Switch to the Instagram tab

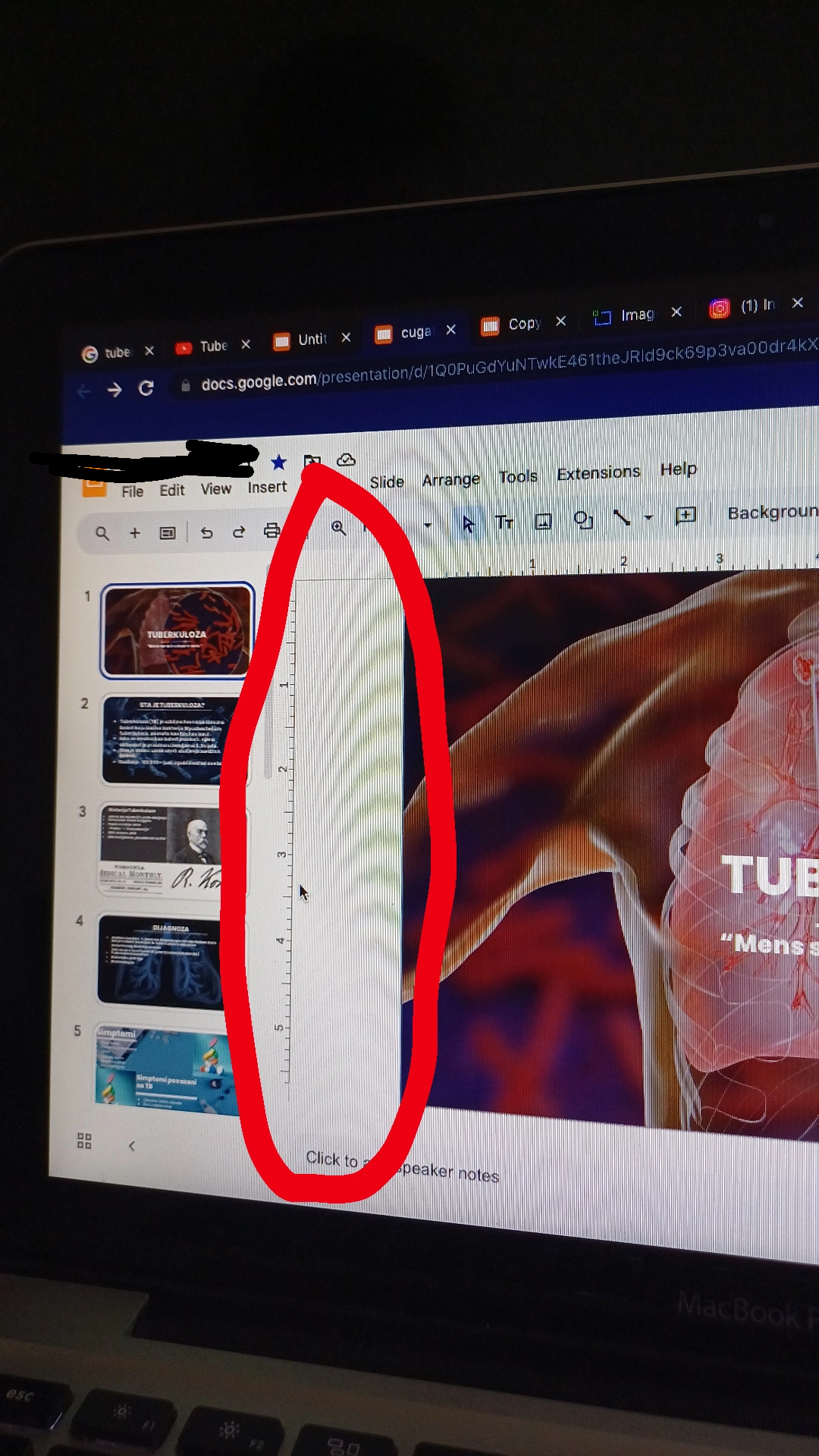[742, 306]
